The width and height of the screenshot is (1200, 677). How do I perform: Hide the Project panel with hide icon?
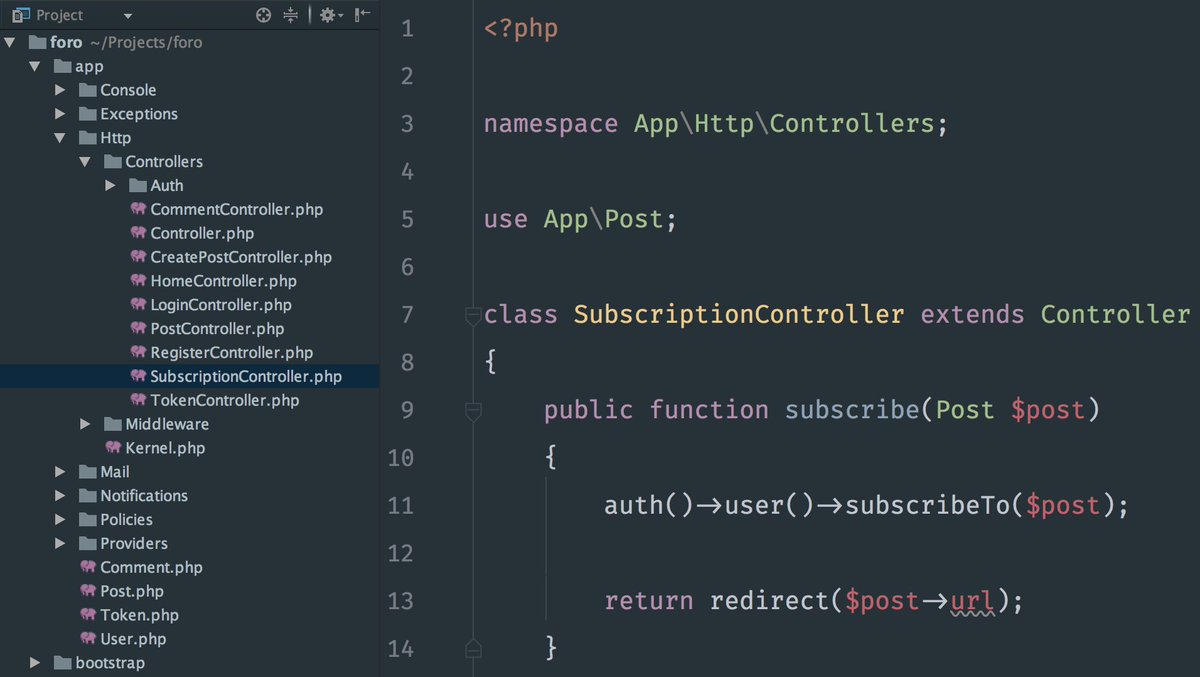(363, 15)
